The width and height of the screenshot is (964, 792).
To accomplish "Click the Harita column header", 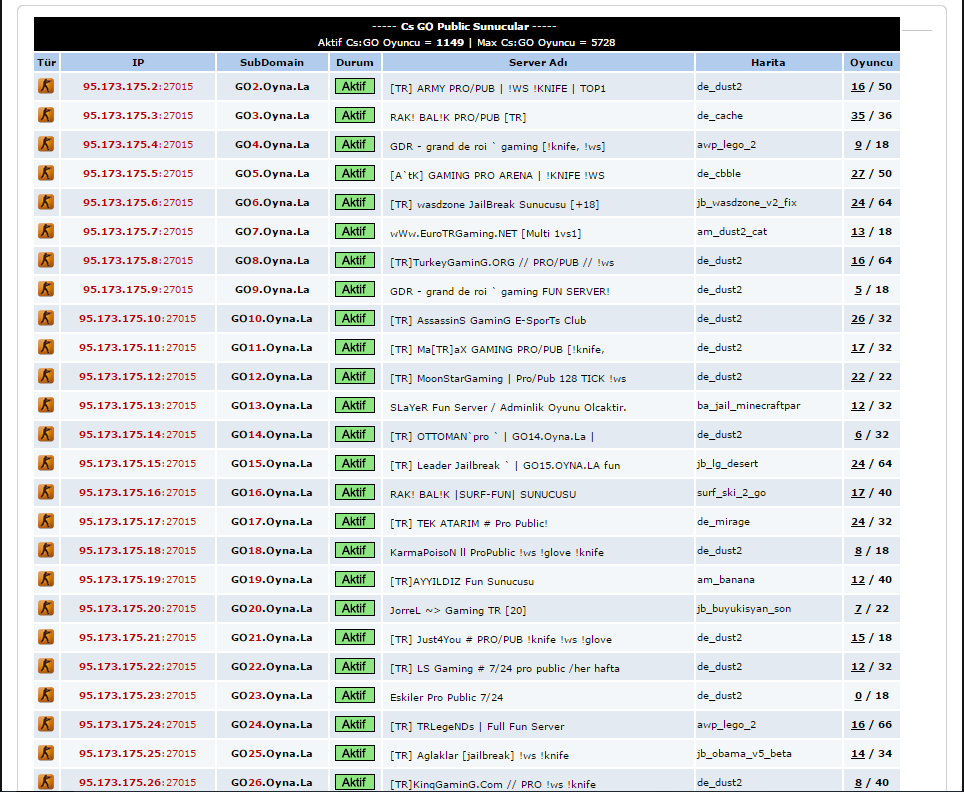I will [768, 62].
